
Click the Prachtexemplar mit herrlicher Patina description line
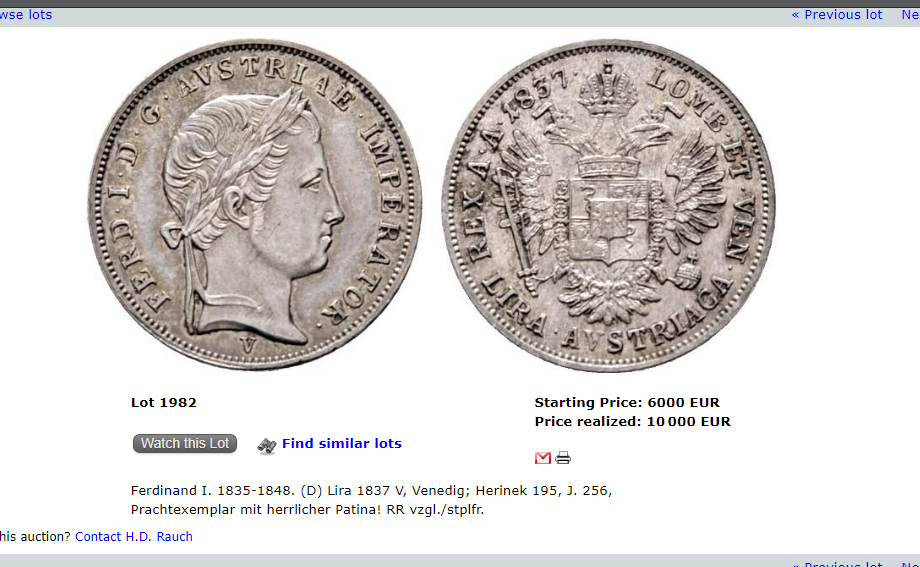click(307, 509)
